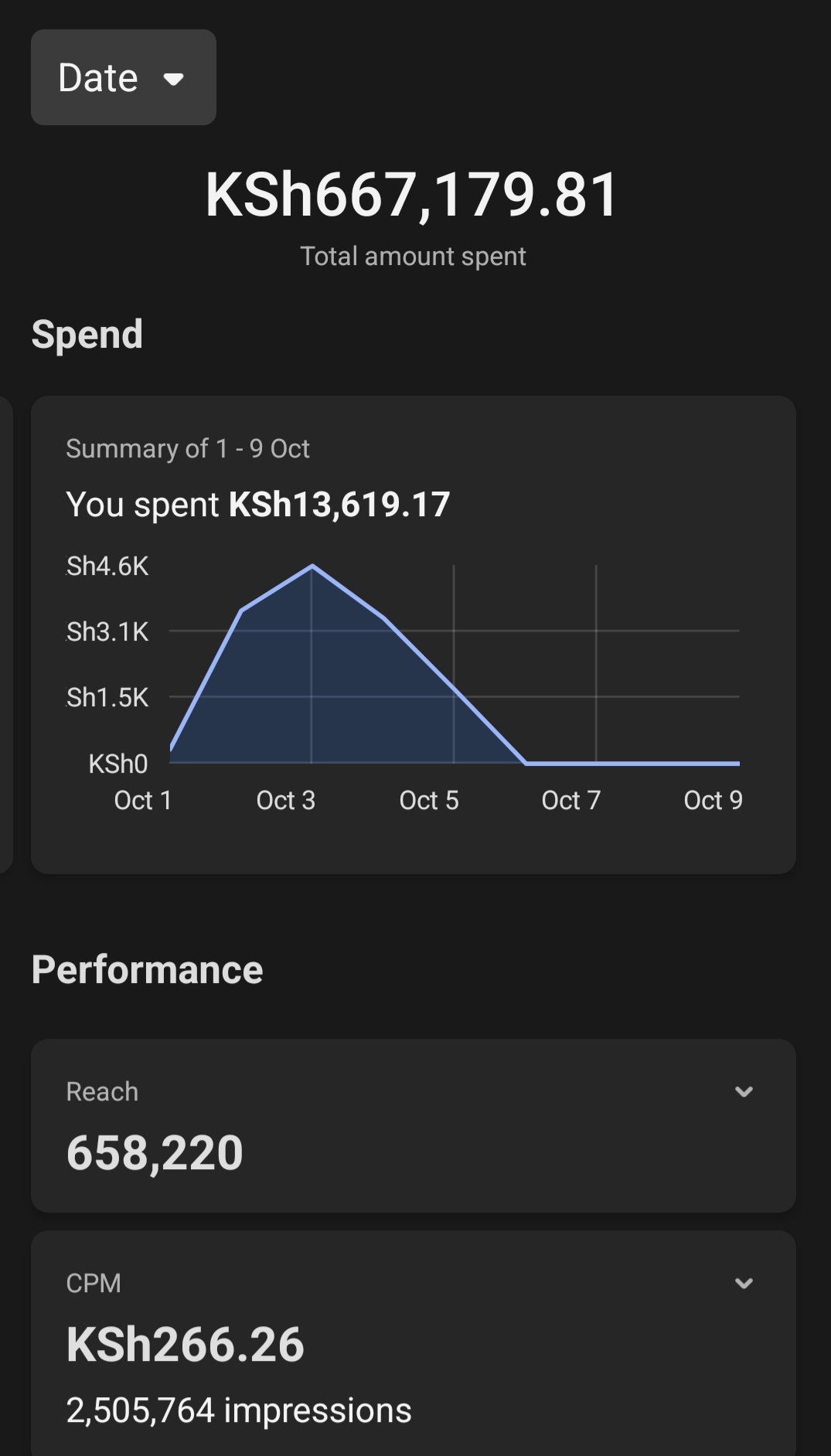Open the Date dropdown
Screen dimensions: 831x1456
[x=124, y=77]
